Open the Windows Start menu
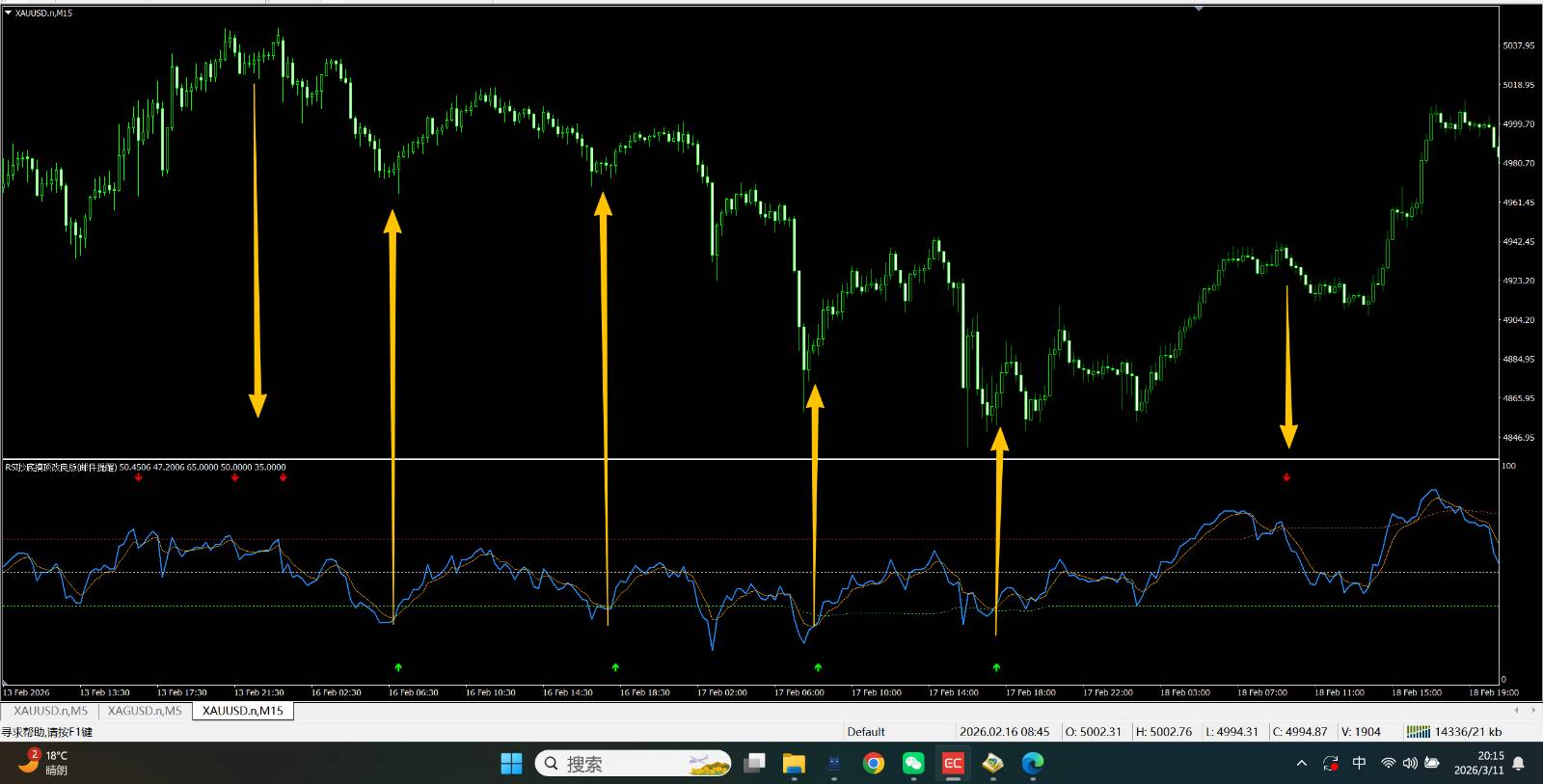Screen dimensions: 1543x784 pos(511,764)
